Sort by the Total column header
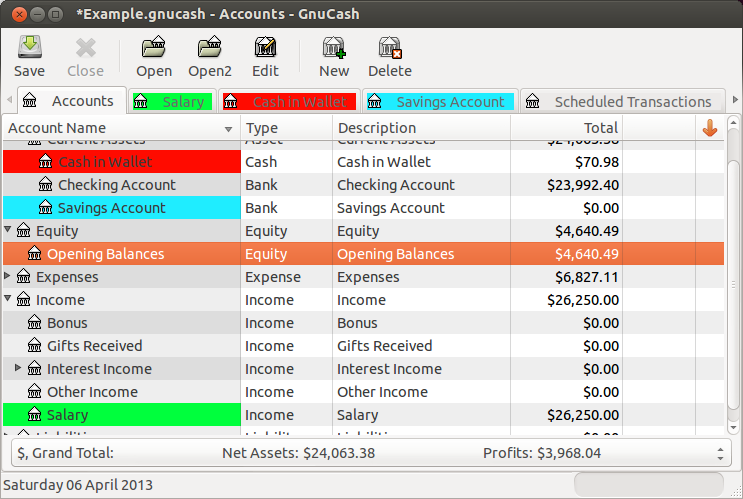The height and width of the screenshot is (499, 743). tap(566, 128)
